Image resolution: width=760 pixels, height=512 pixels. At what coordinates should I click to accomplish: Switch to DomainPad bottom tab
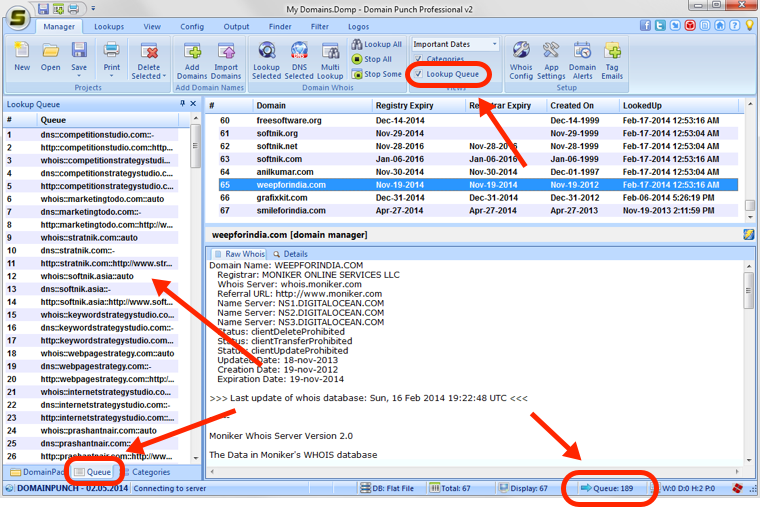point(37,472)
